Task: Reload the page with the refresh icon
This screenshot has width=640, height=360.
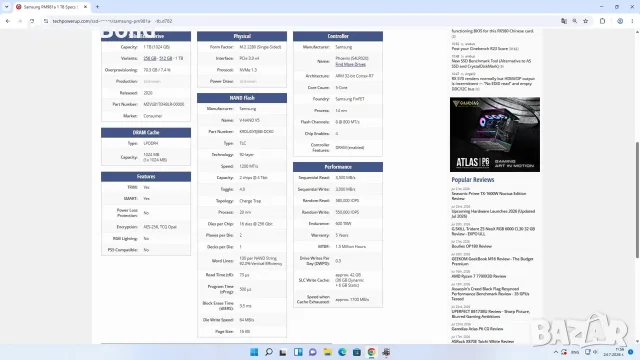Action: tap(32, 21)
